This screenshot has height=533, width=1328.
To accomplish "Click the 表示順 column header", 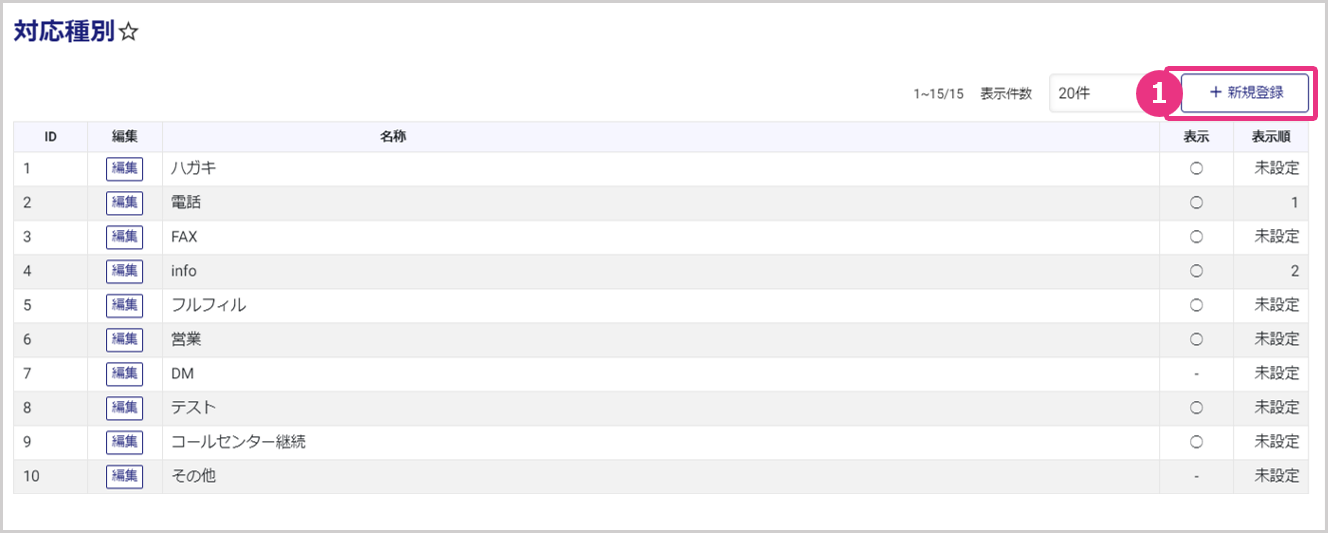I will 1270,137.
